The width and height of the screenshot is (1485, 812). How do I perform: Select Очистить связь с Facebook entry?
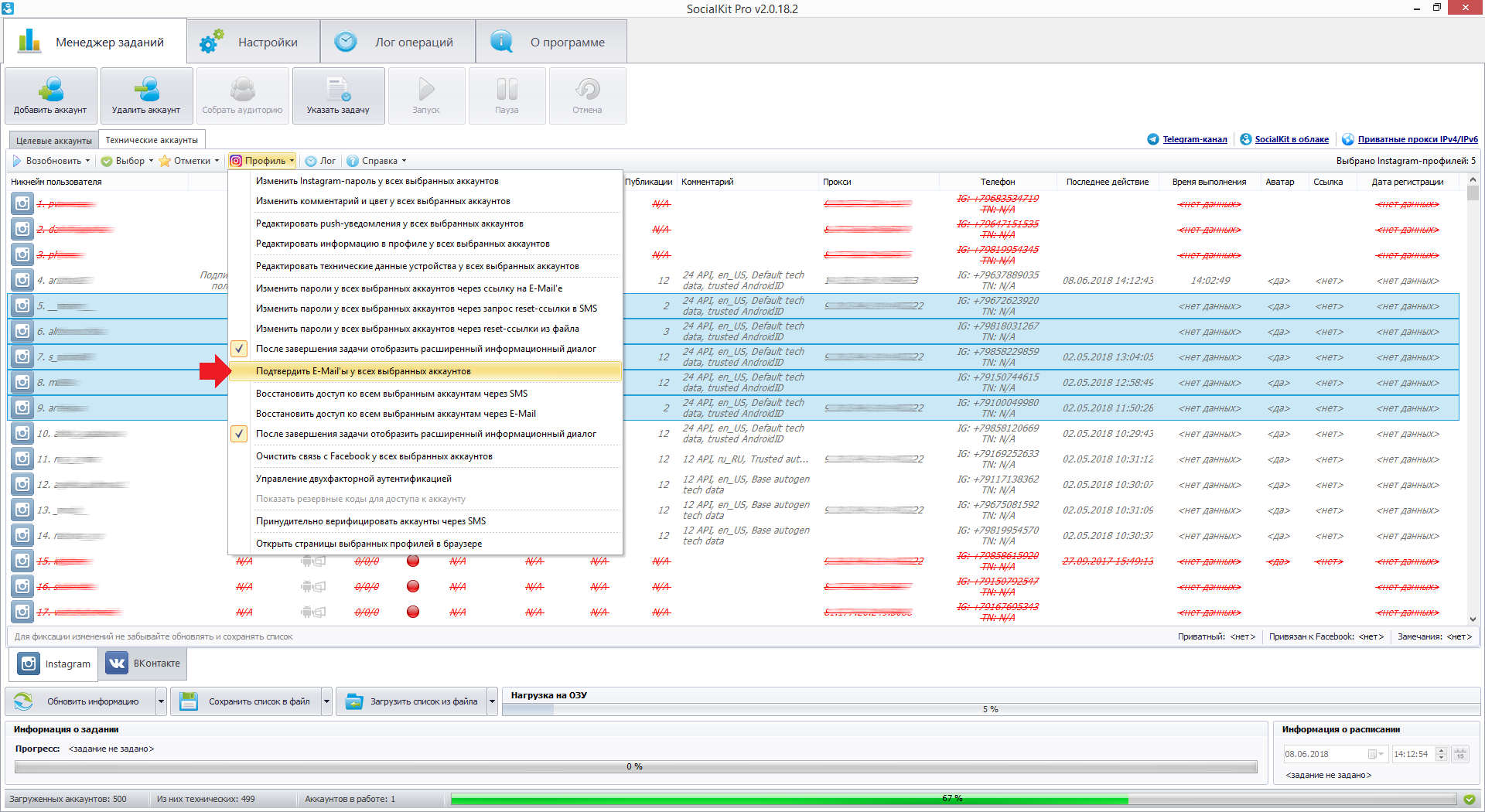point(425,456)
